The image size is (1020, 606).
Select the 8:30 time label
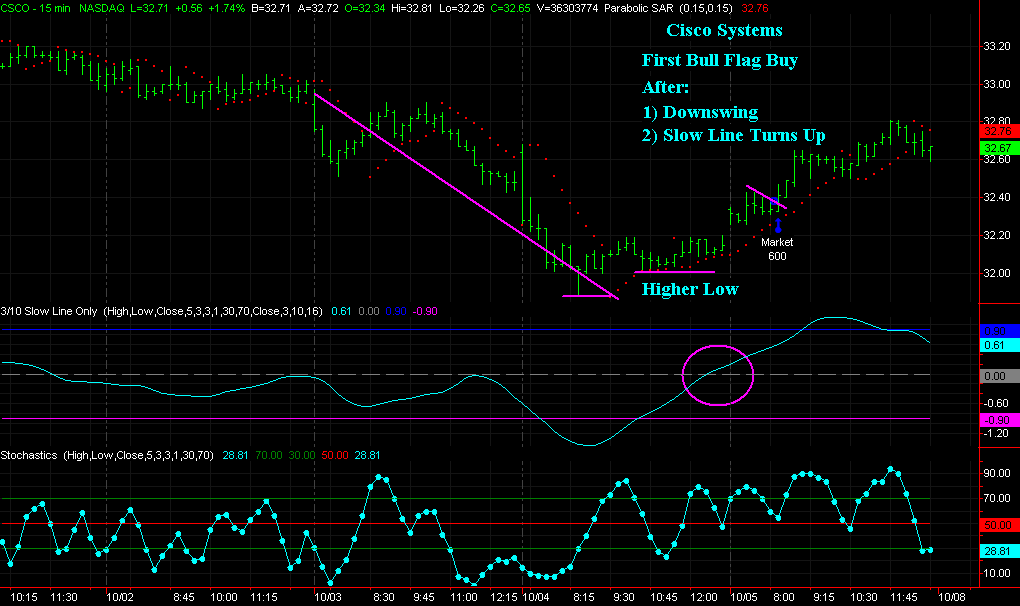(x=384, y=597)
